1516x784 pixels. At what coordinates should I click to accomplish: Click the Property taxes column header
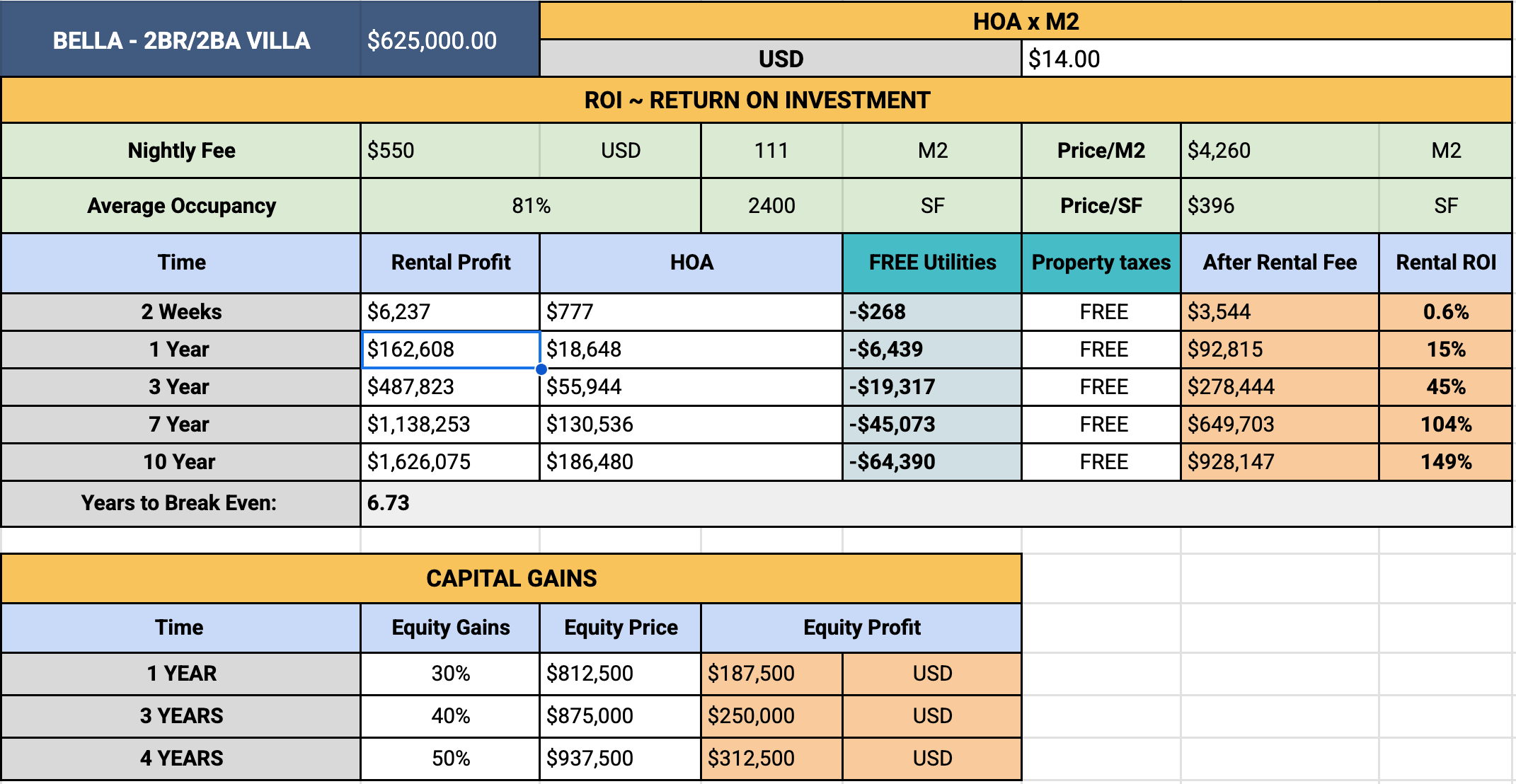(x=1101, y=263)
